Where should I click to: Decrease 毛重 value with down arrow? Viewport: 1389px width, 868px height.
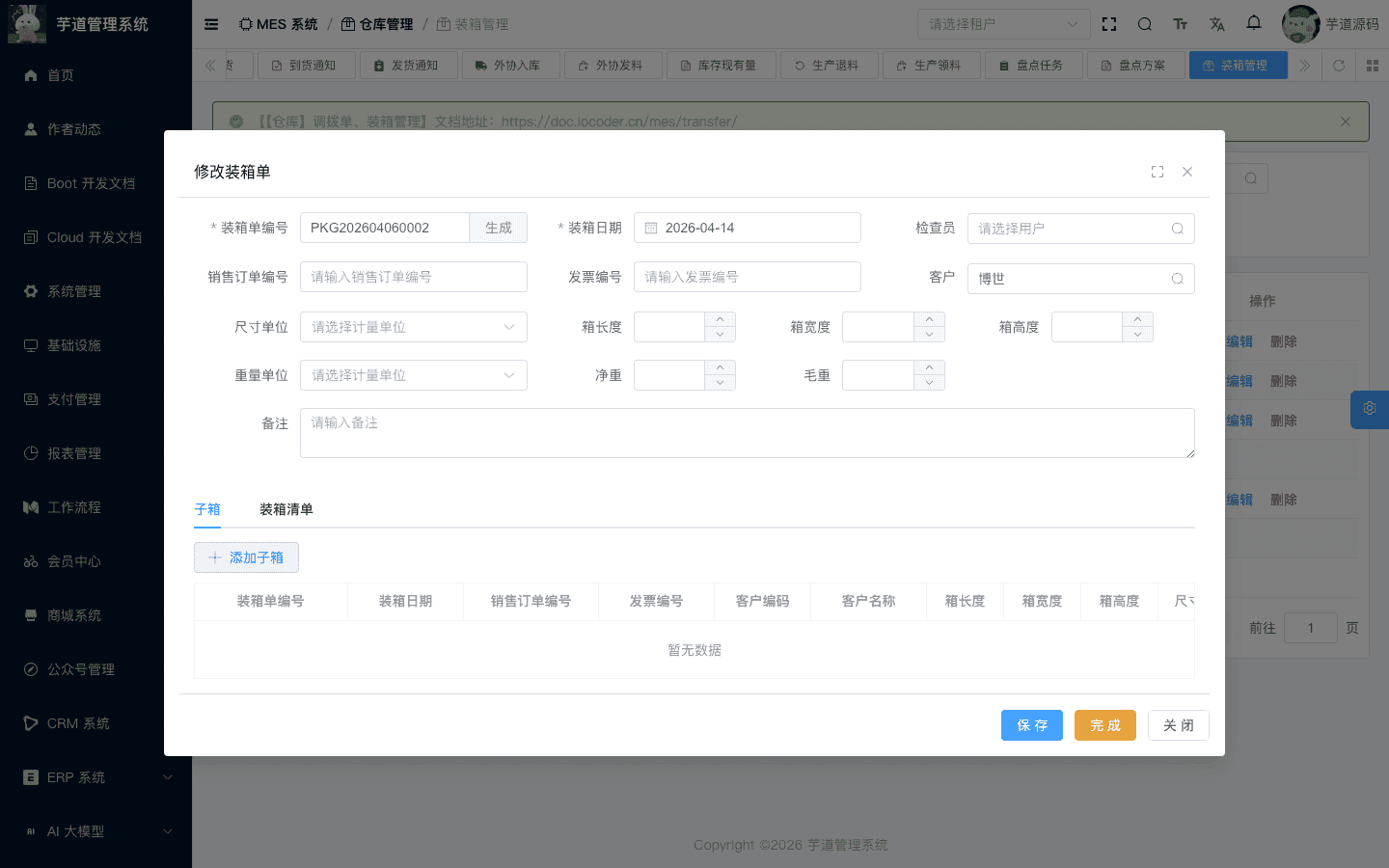(929, 383)
